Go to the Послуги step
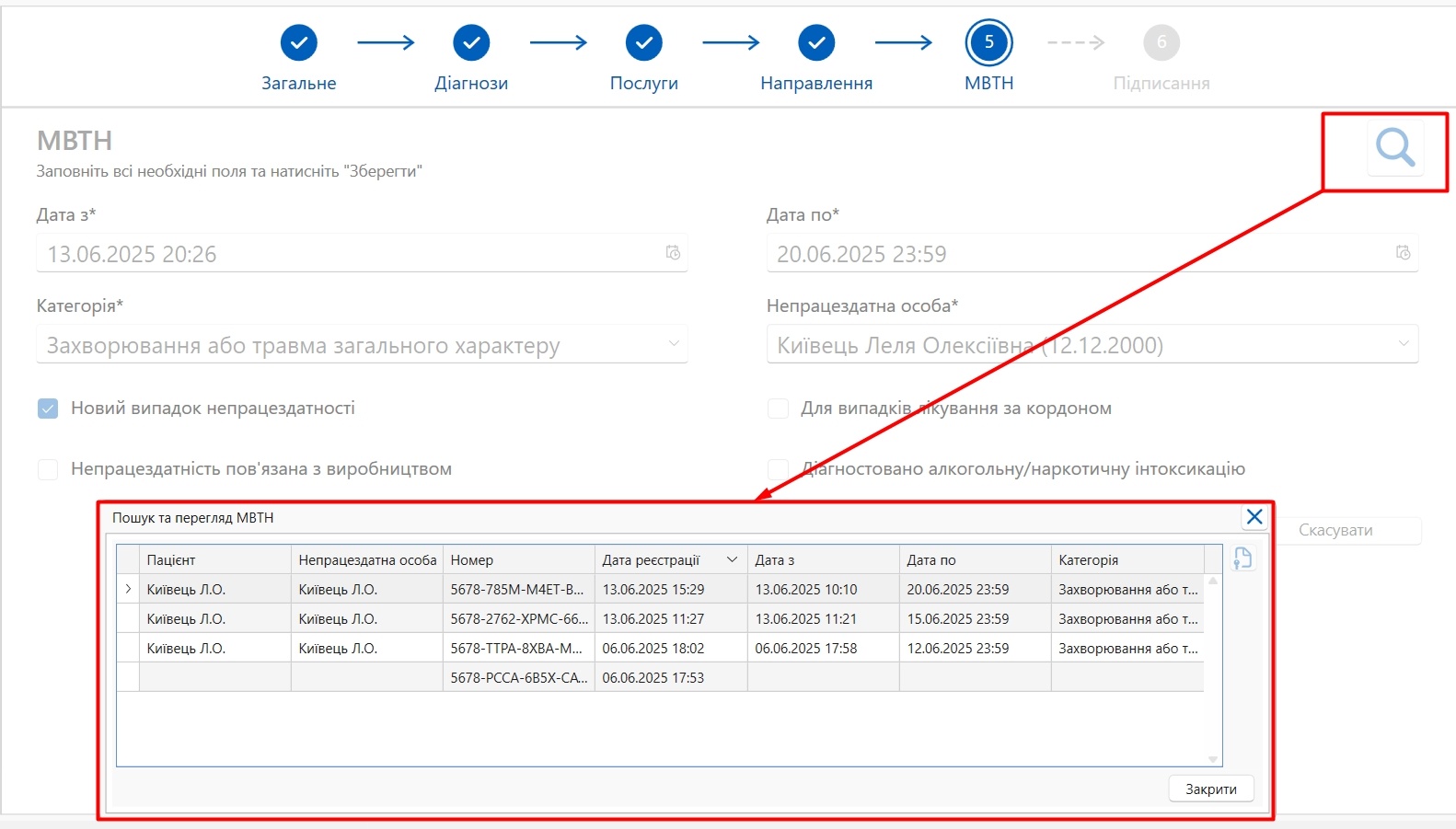Viewport: 1456px width, 829px height. click(x=644, y=42)
